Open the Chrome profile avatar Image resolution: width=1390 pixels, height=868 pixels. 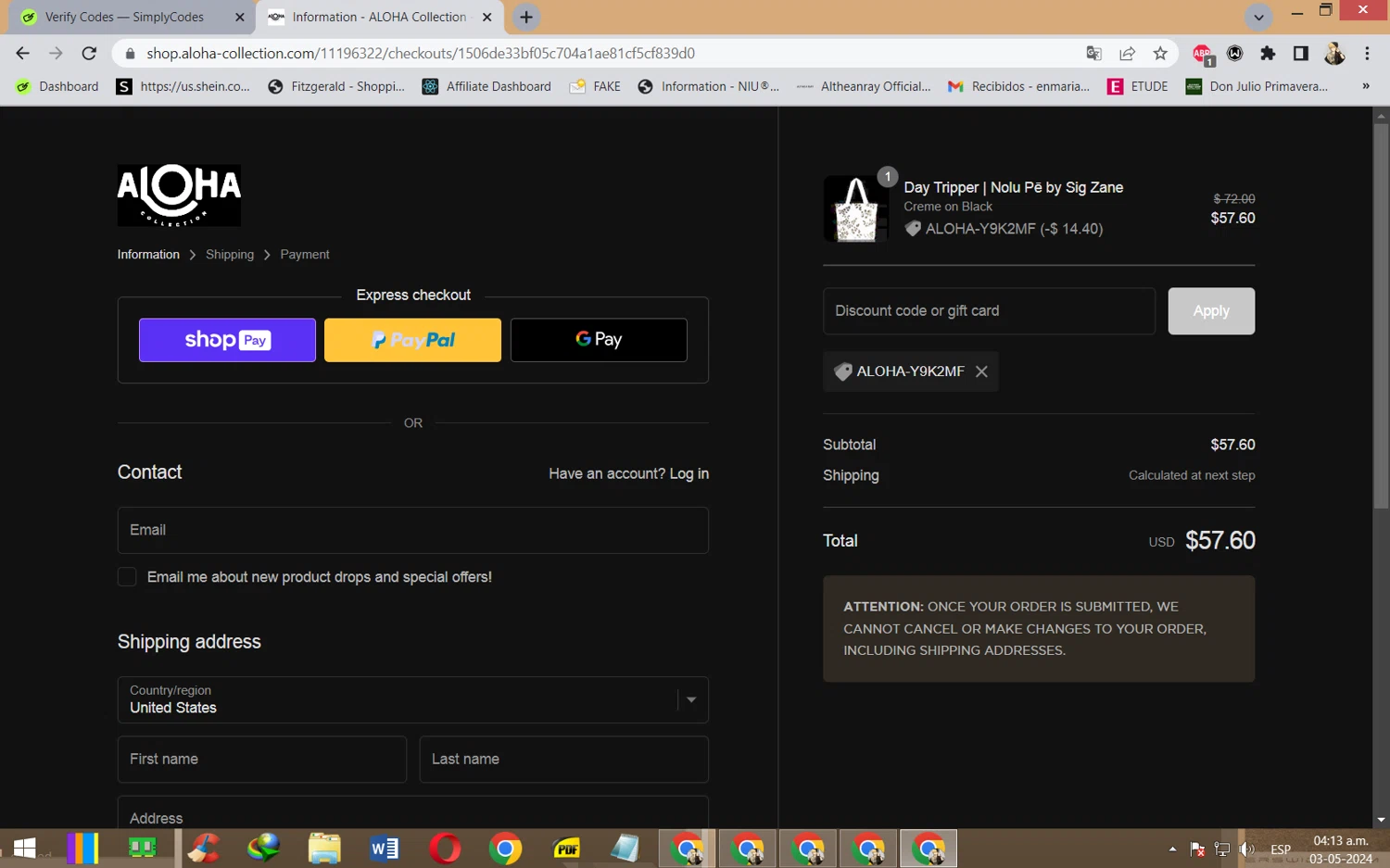click(1334, 54)
